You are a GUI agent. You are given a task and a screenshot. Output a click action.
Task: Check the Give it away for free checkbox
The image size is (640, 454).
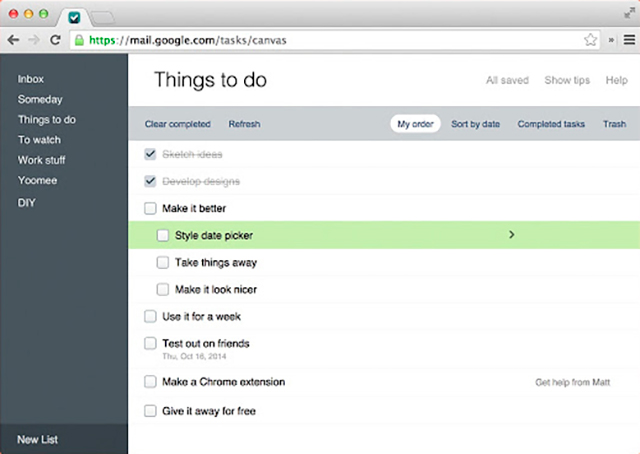pos(150,411)
